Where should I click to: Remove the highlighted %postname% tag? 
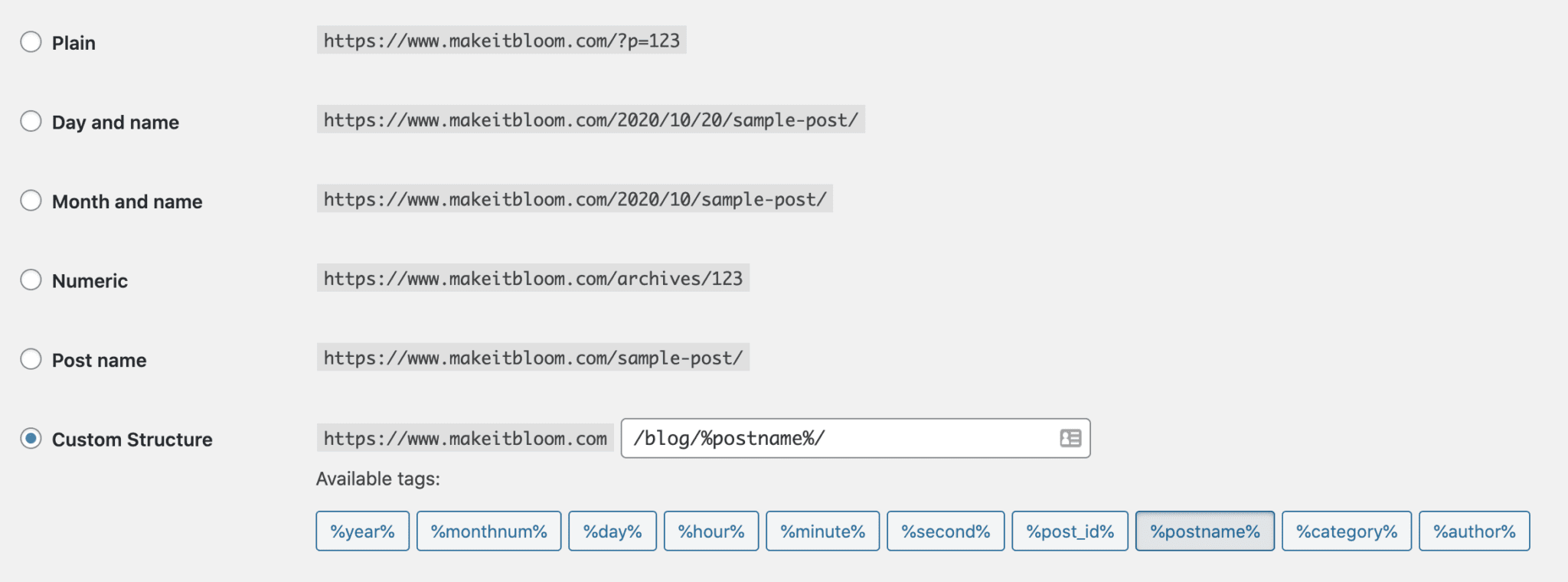(x=1205, y=531)
